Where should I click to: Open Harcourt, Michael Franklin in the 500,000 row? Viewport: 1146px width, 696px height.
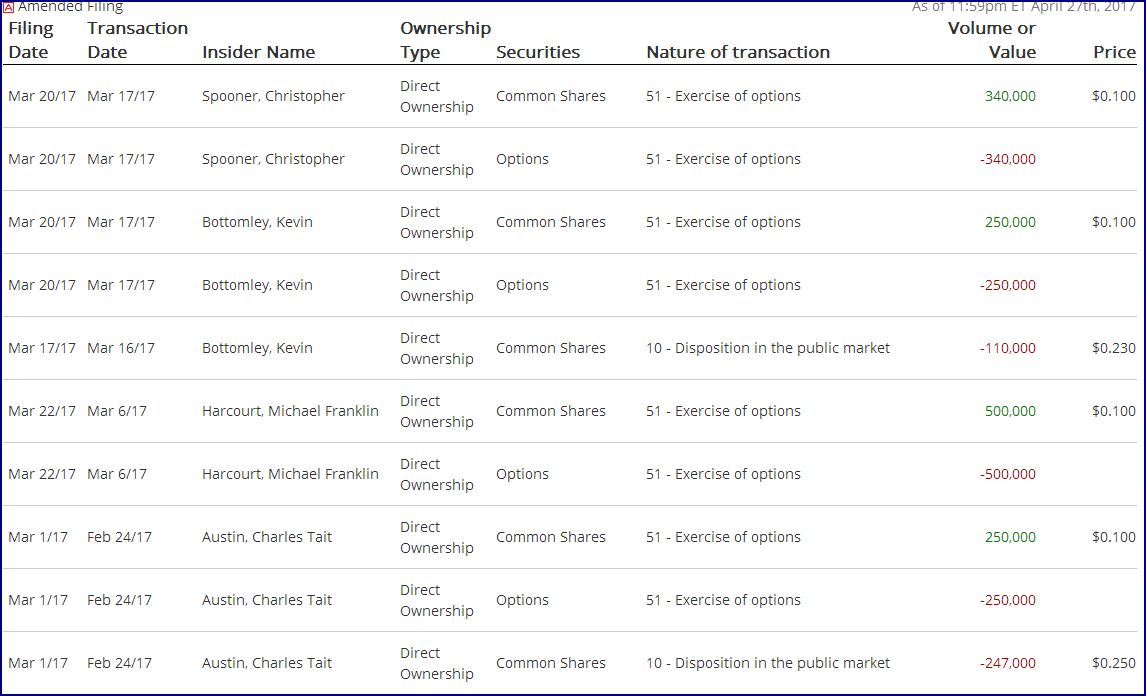290,411
